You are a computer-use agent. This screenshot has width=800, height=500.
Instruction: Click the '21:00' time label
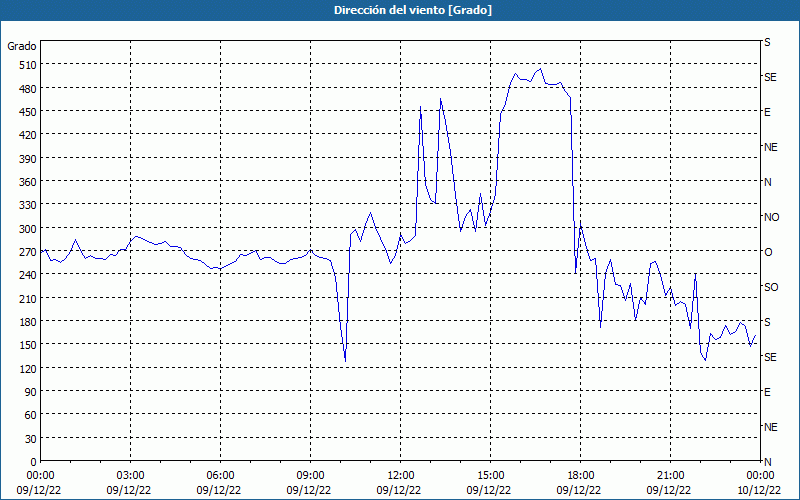[670, 476]
